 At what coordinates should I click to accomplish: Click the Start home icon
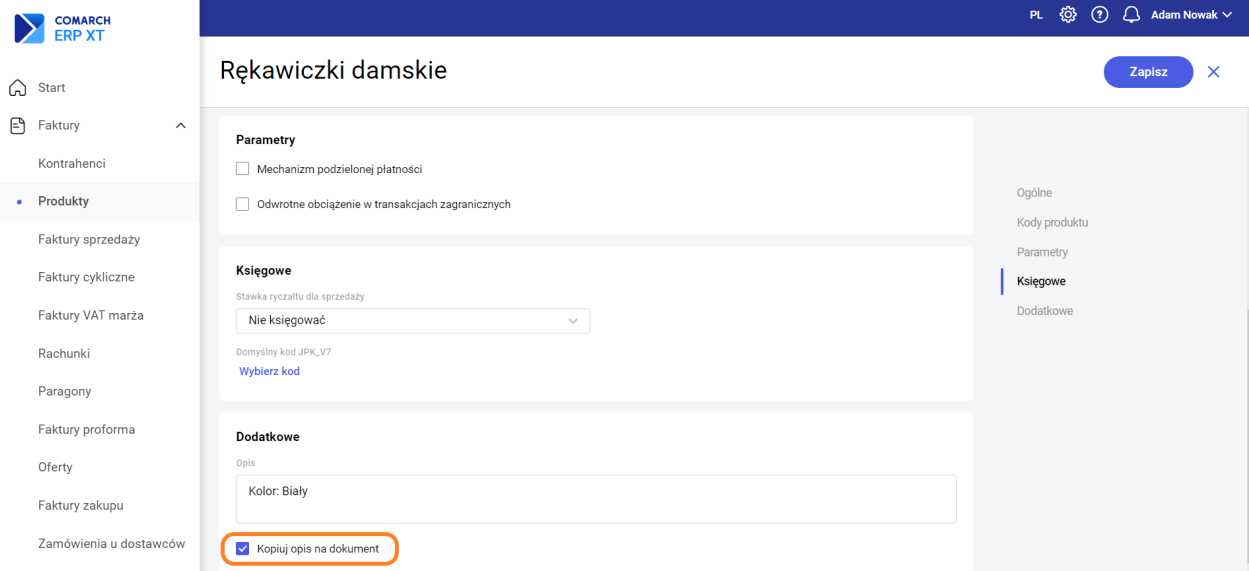pos(17,88)
